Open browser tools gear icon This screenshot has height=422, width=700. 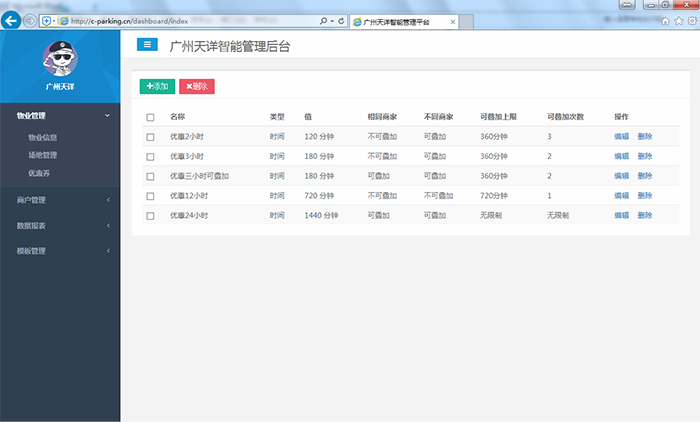coord(692,21)
